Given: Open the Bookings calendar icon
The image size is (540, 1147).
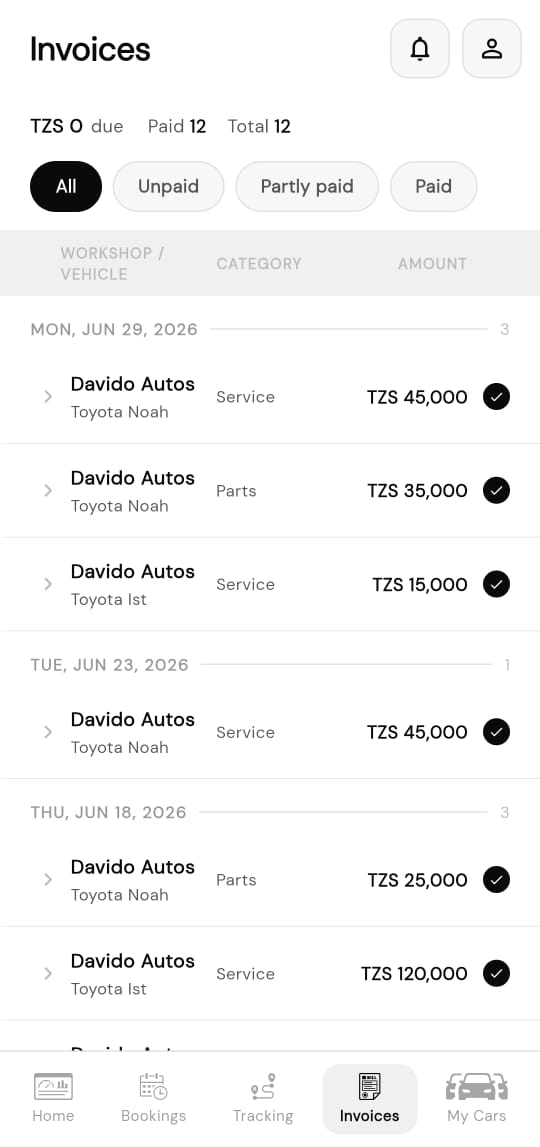Looking at the screenshot, I should 154,1086.
